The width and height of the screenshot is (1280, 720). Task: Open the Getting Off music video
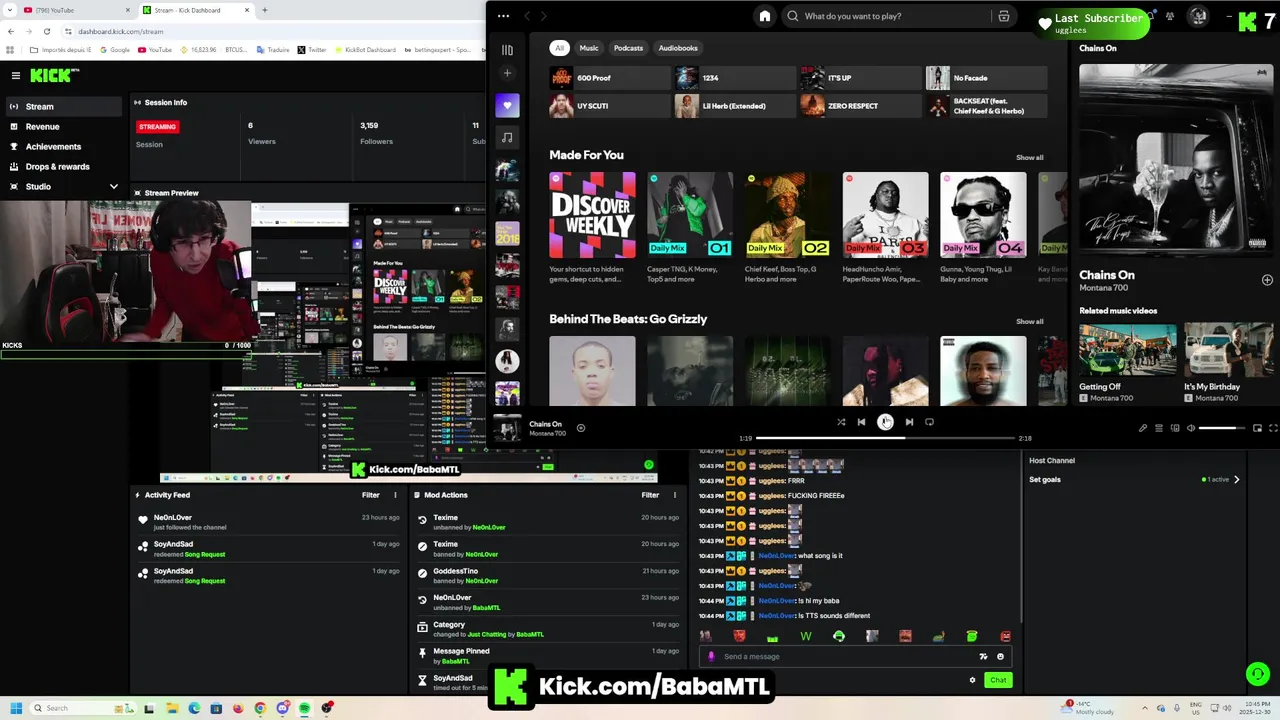pos(1127,362)
